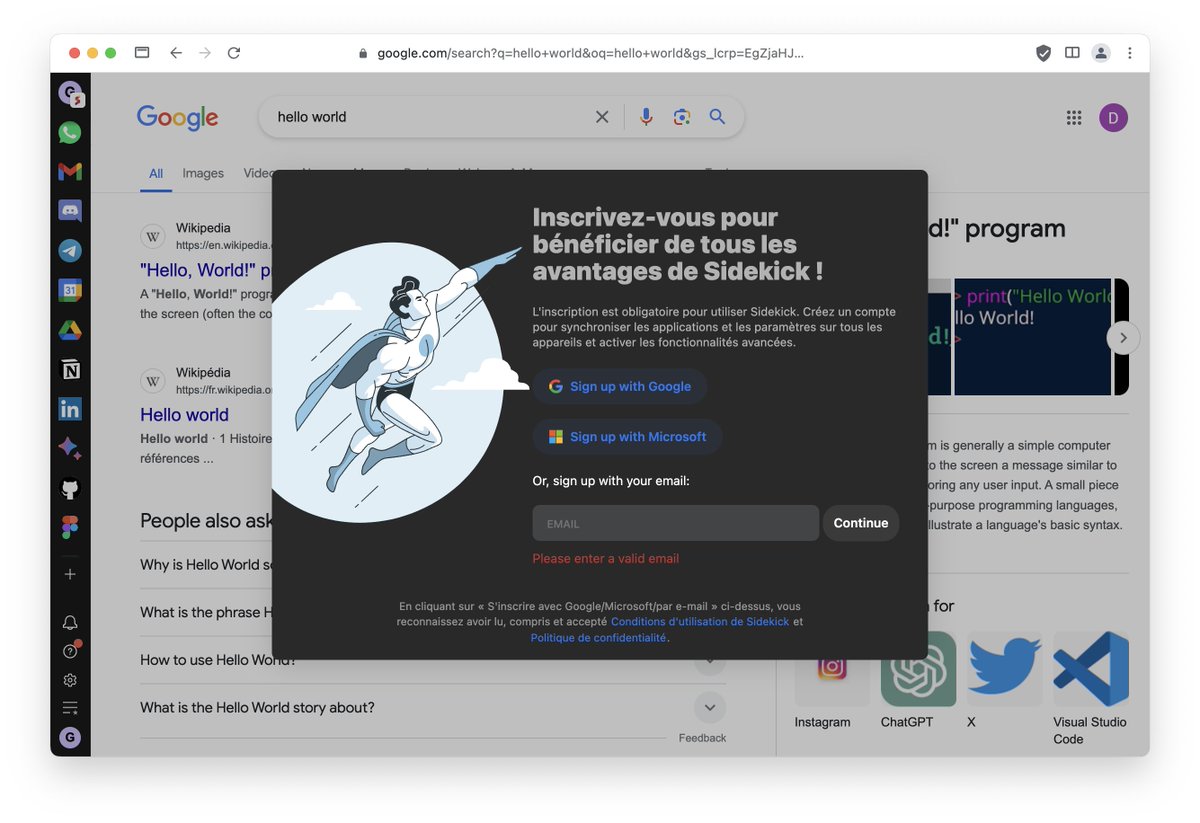The height and width of the screenshot is (823, 1200).
Task: Open the Google account avatar D
Action: tap(1113, 118)
